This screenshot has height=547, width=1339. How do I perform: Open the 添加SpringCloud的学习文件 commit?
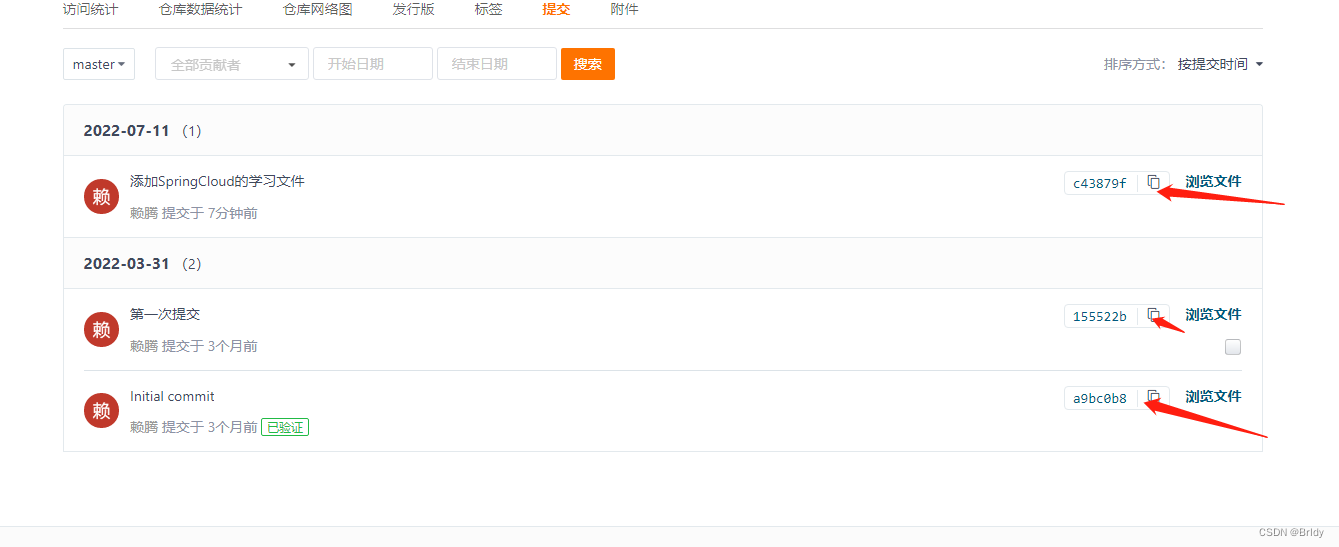click(x=217, y=182)
